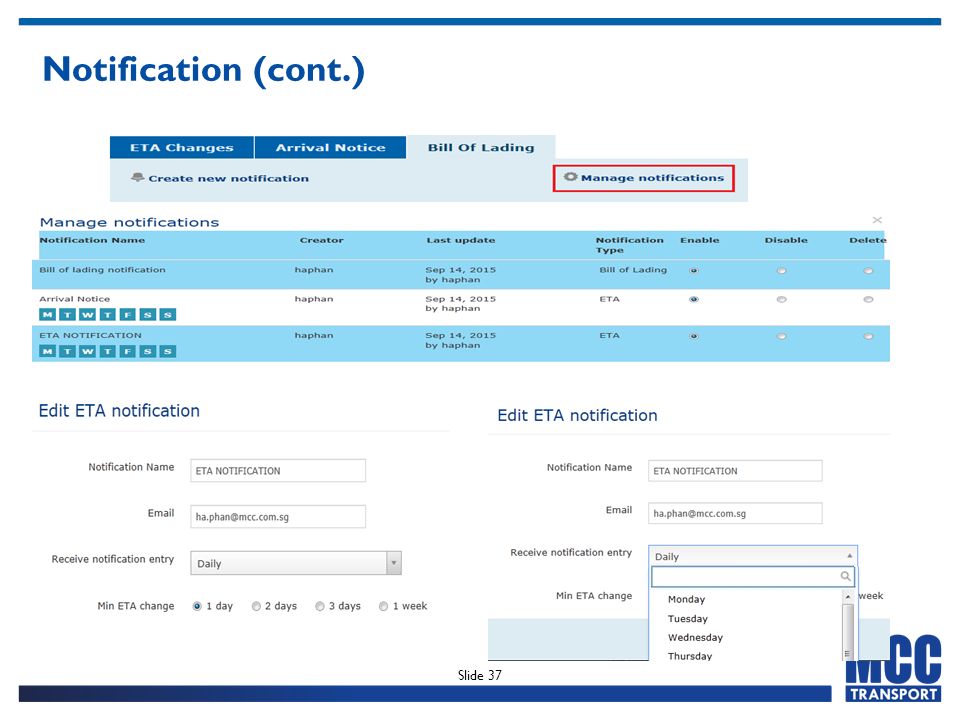Click the gear icon beside Manage notifications

pyautogui.click(x=570, y=176)
